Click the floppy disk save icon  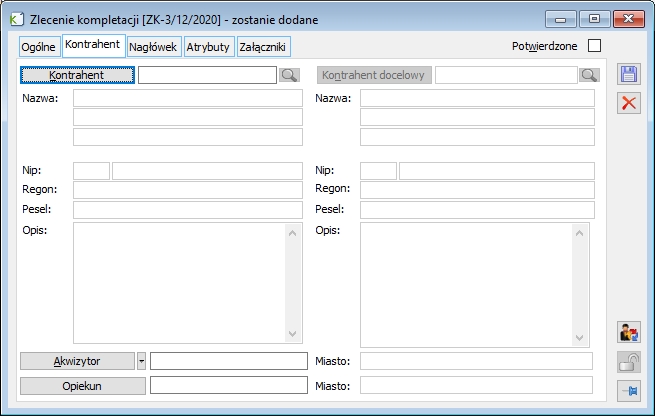coord(629,75)
